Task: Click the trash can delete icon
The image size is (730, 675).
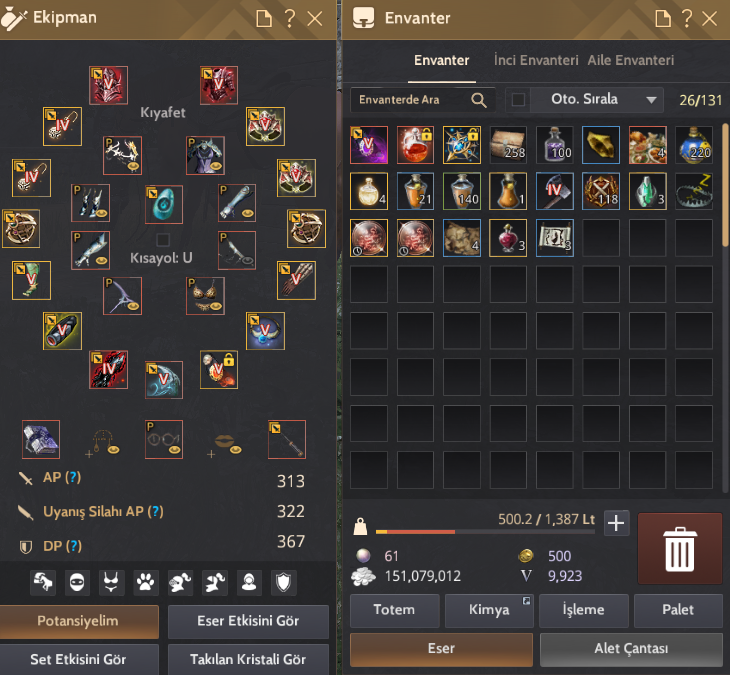Action: [x=680, y=549]
